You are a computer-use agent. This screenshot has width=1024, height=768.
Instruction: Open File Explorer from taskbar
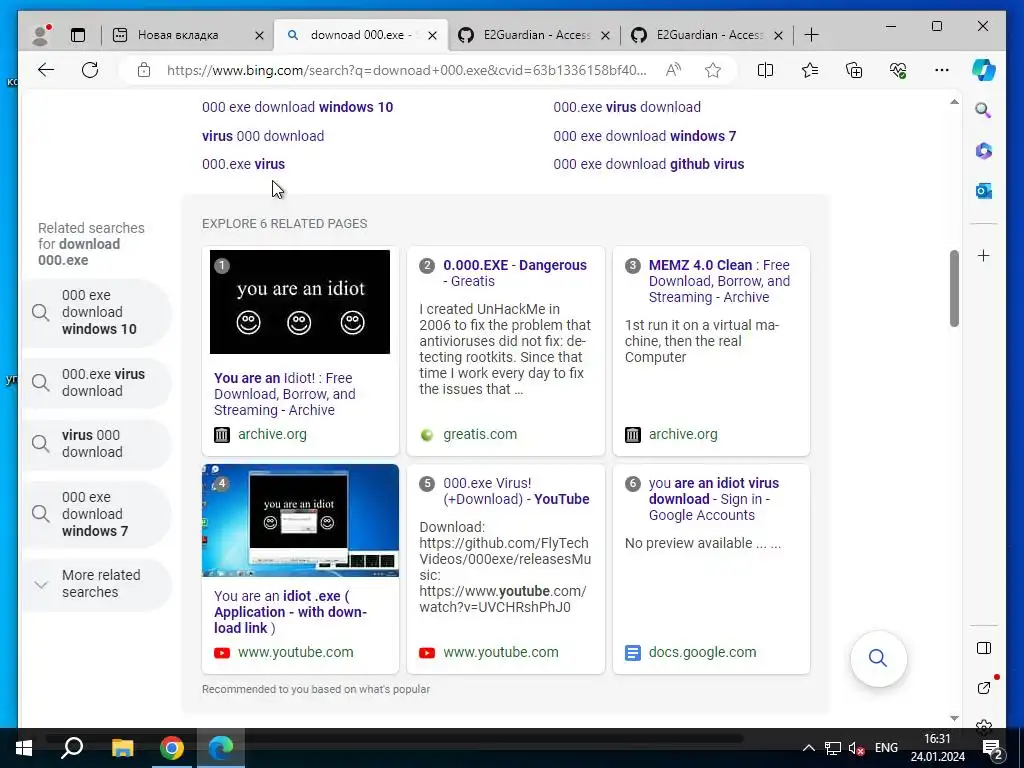click(x=122, y=748)
